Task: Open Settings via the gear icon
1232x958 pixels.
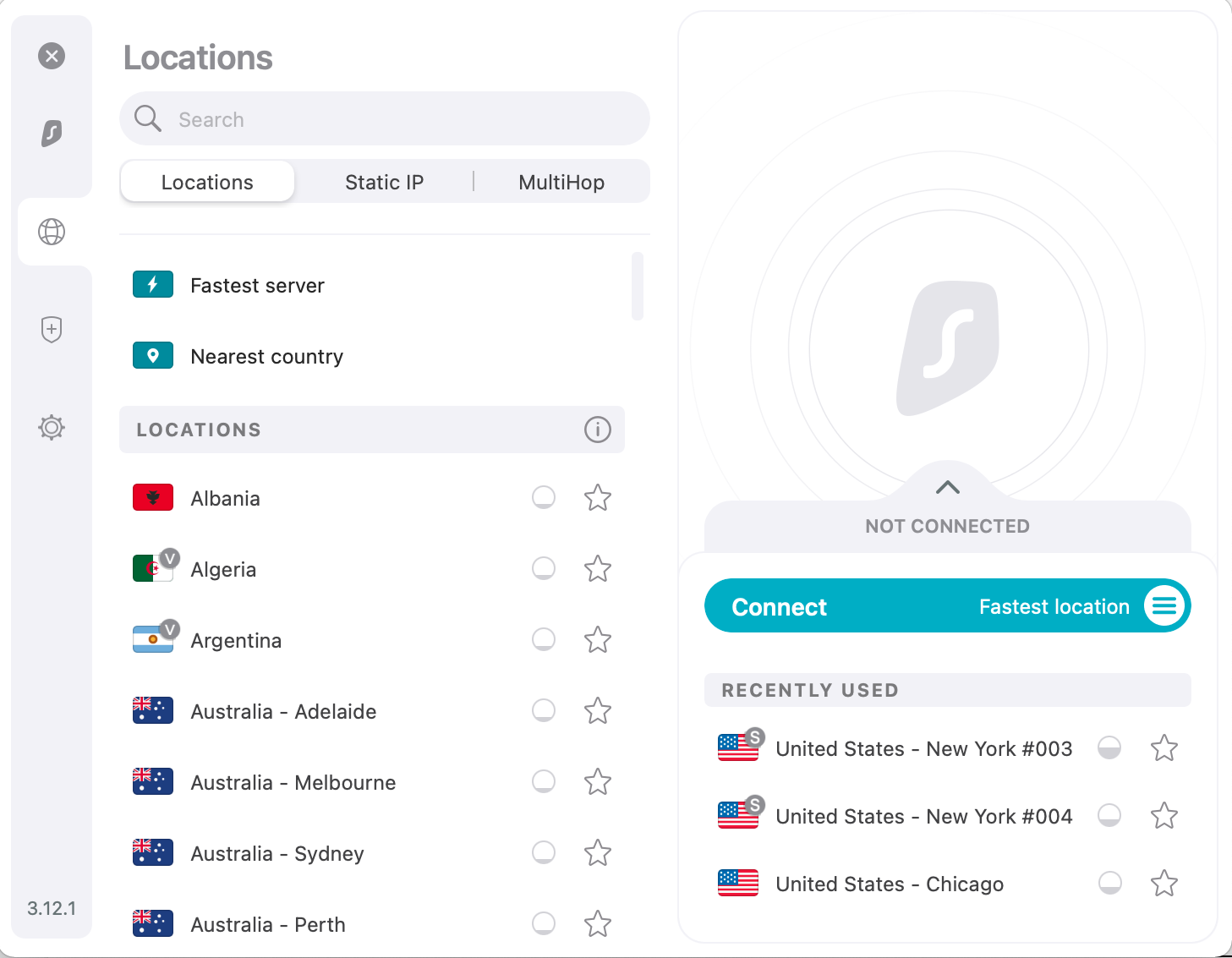Action: click(52, 427)
